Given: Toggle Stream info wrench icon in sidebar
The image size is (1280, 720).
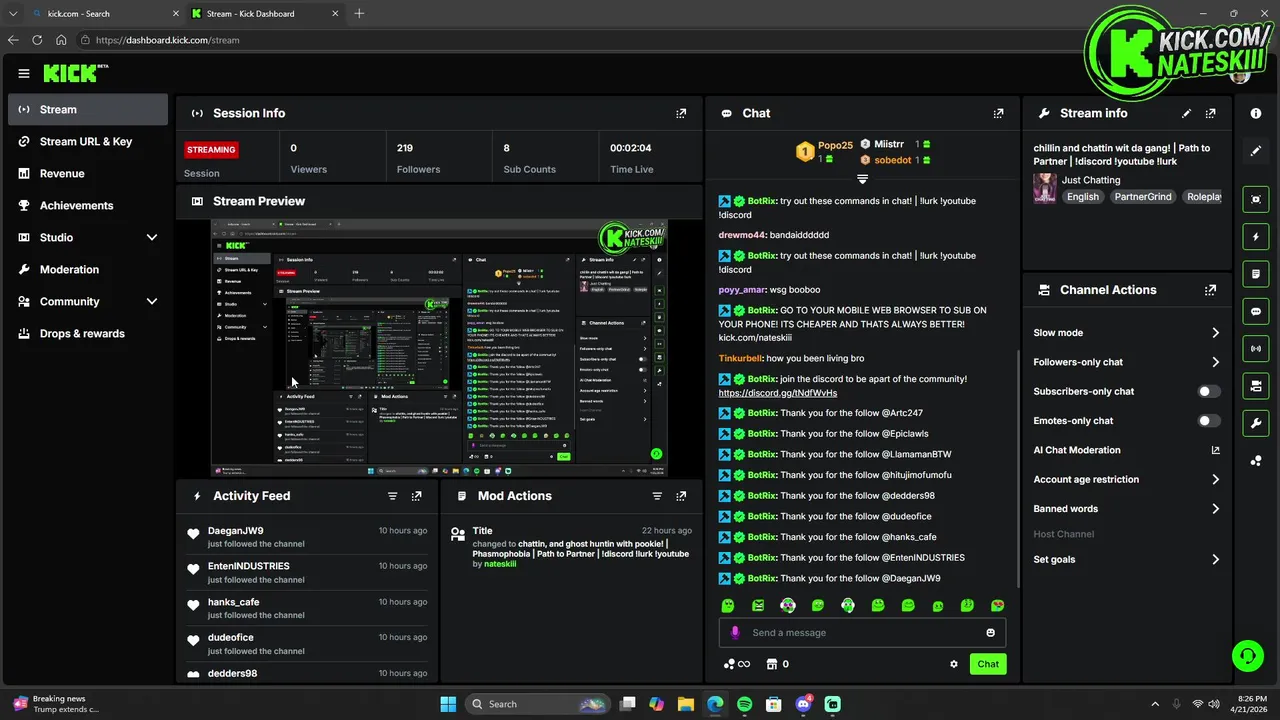Looking at the screenshot, I should point(1256,423).
